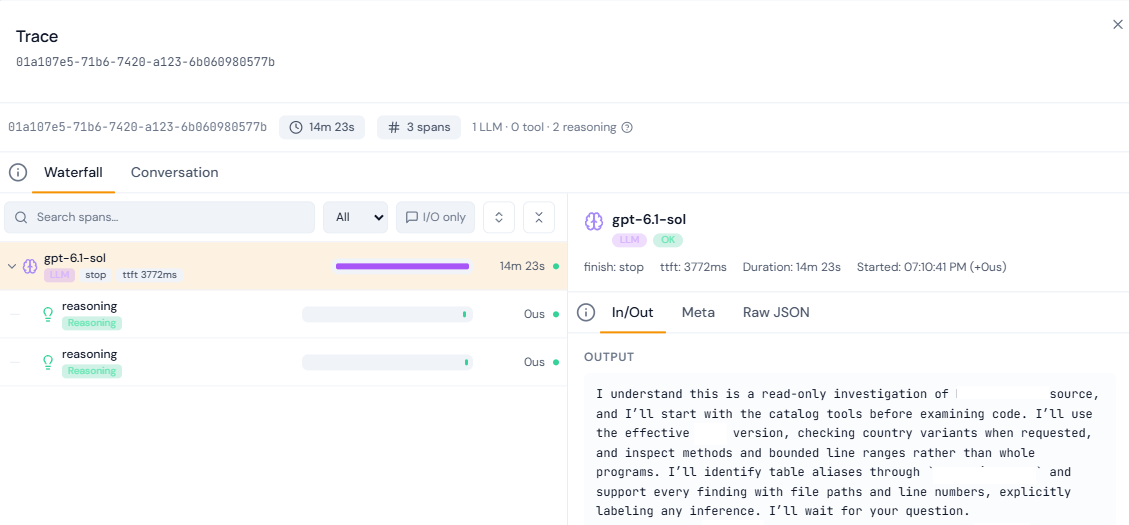Click 'Started: 07:10:41 PM (+0us)' text
The width and height of the screenshot is (1129, 525).
pyautogui.click(x=932, y=267)
